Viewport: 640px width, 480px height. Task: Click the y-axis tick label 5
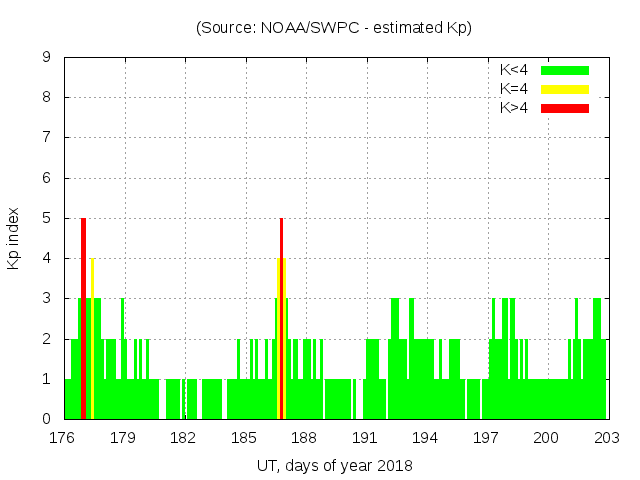coord(47,218)
